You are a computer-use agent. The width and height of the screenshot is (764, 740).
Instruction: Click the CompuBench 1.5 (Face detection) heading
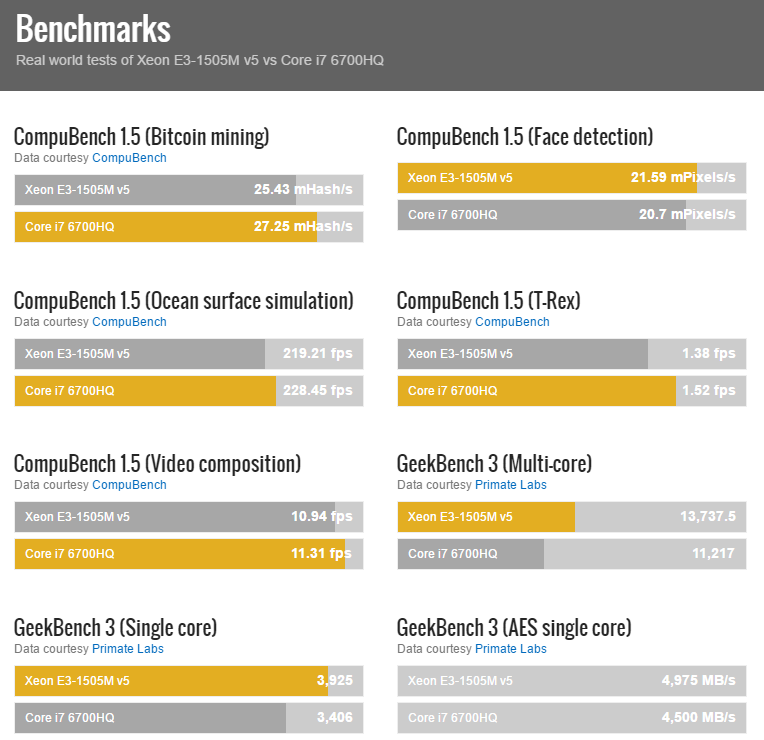524,137
